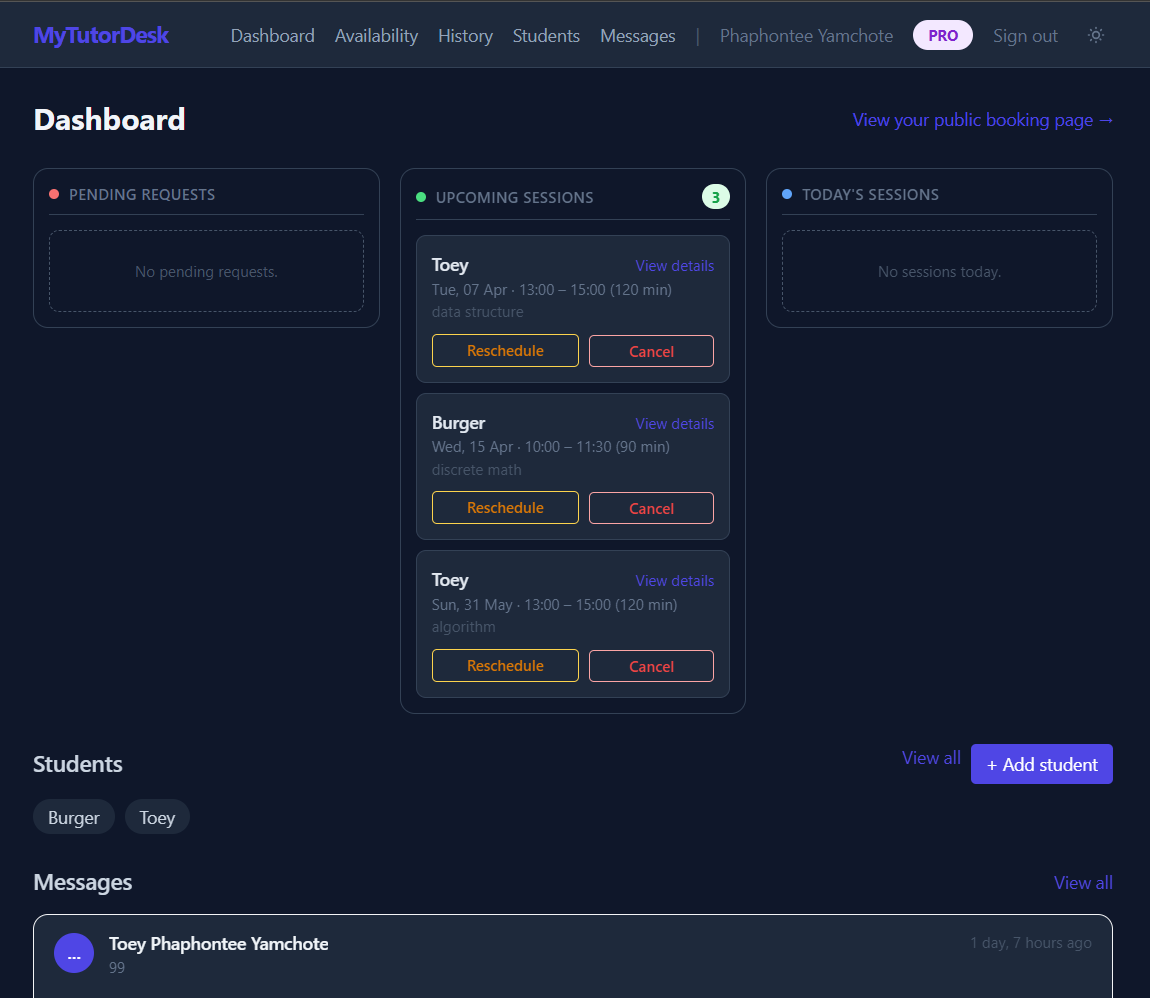Click the green Upcoming Sessions status dot

click(421, 197)
